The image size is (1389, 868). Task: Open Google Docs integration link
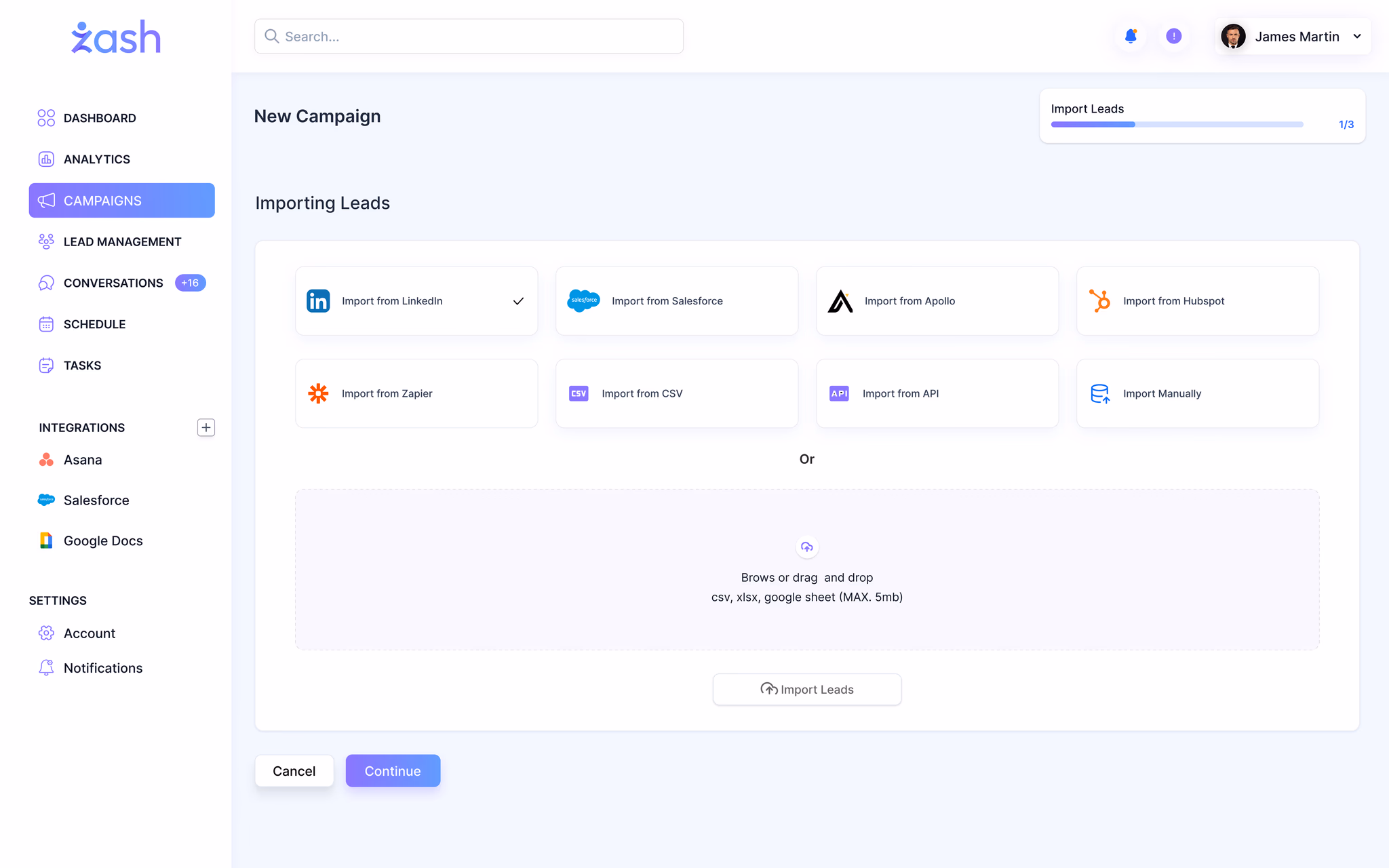tap(103, 540)
